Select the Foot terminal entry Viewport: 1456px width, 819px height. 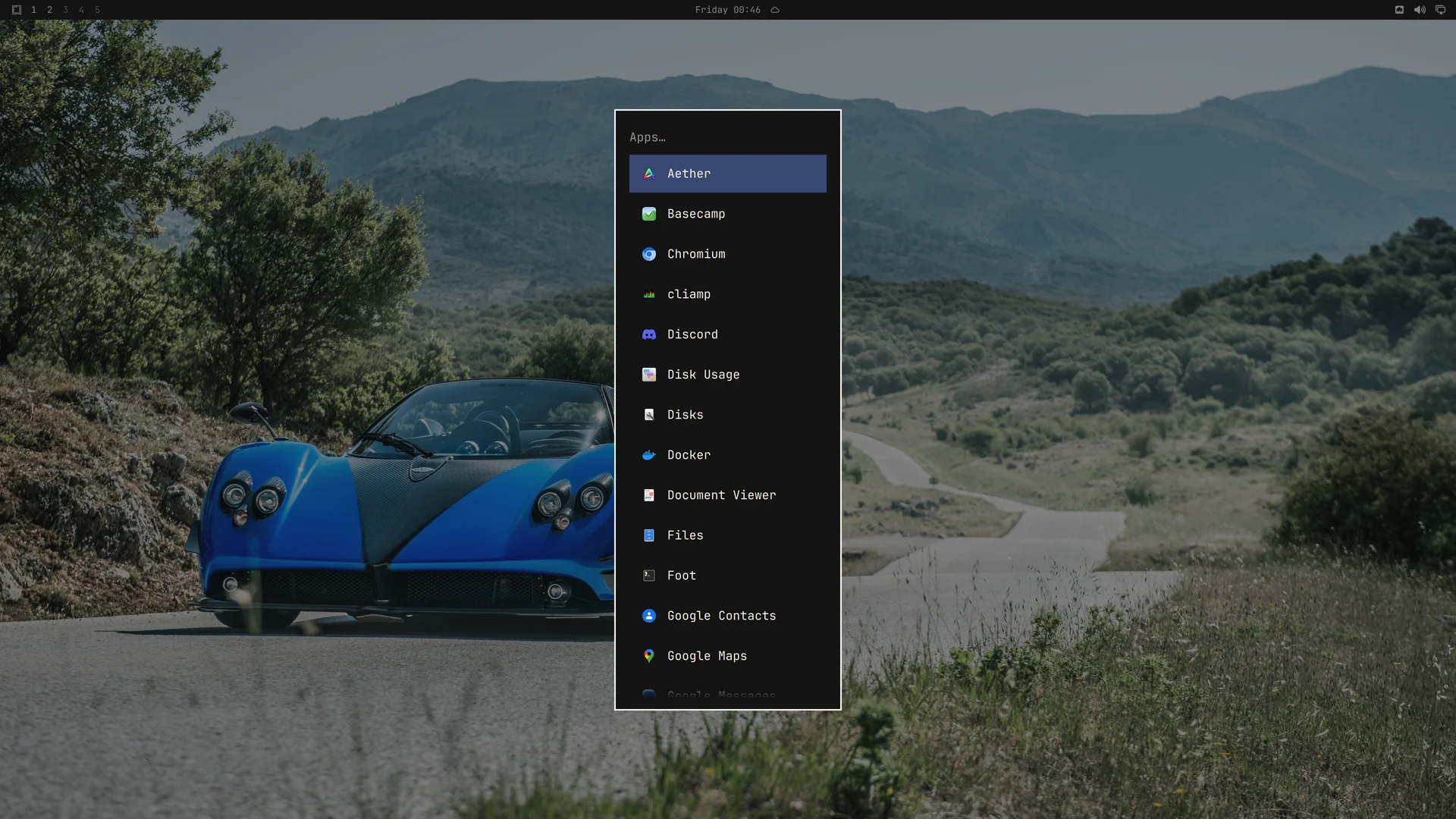(x=728, y=576)
